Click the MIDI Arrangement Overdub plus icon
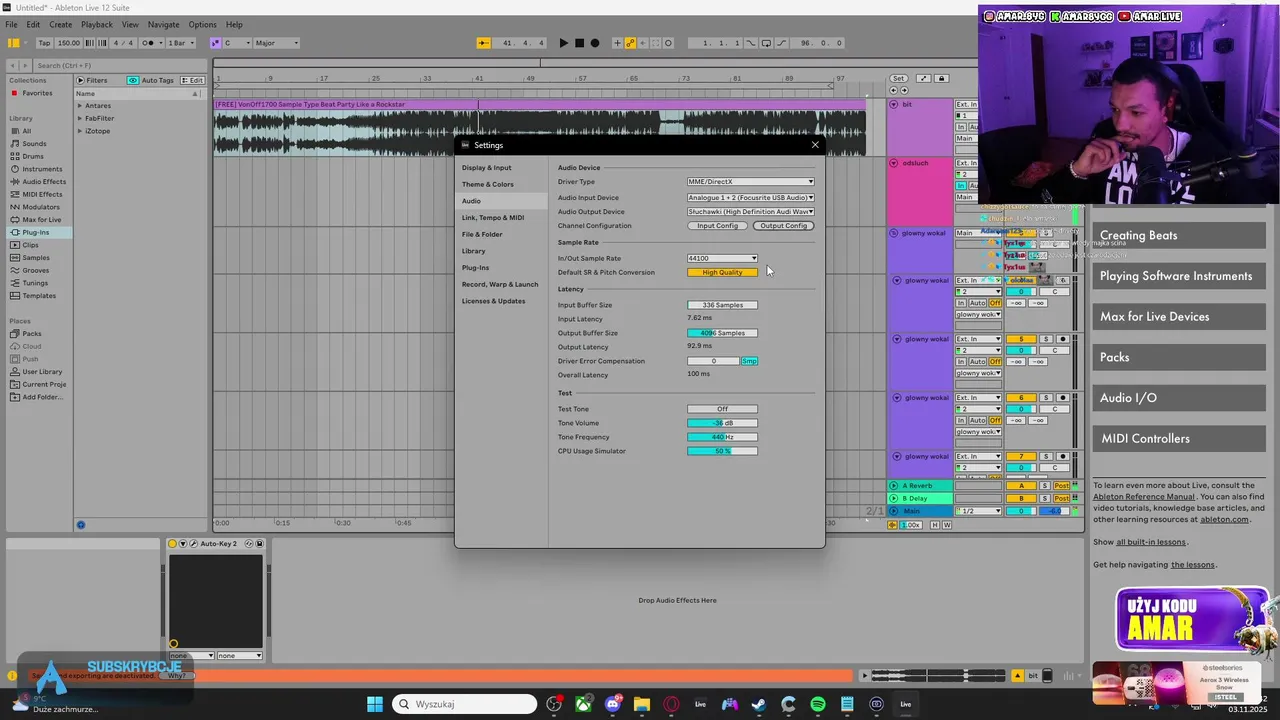Viewport: 1280px width, 720px height. click(617, 43)
